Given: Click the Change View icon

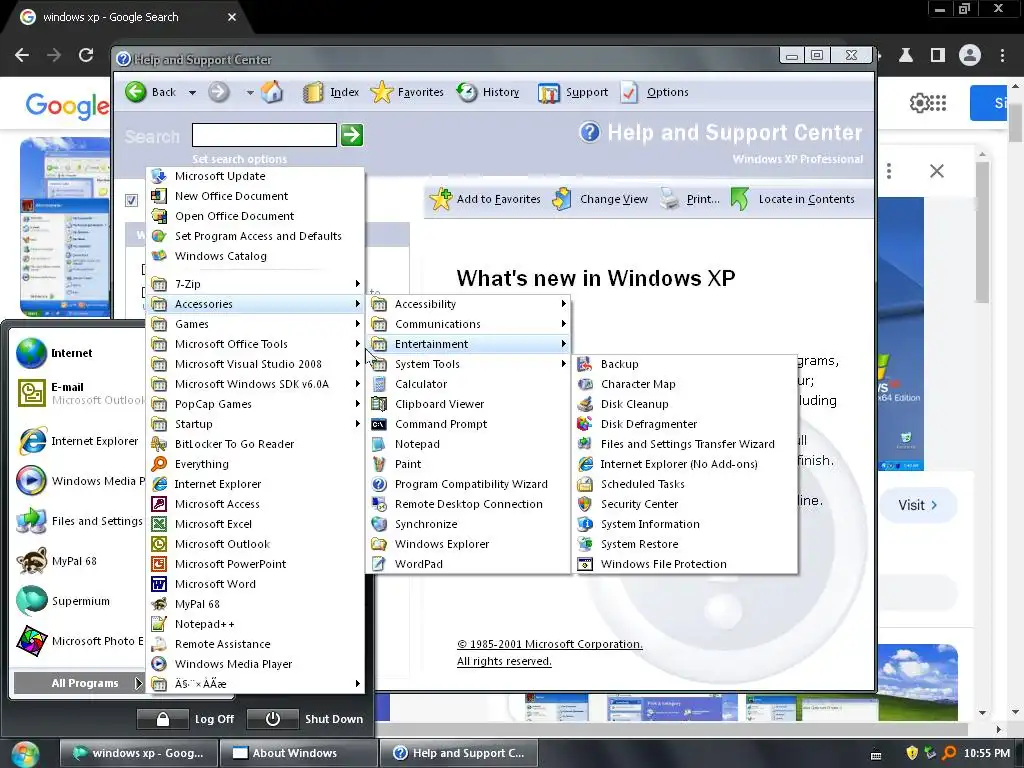Looking at the screenshot, I should (562, 199).
